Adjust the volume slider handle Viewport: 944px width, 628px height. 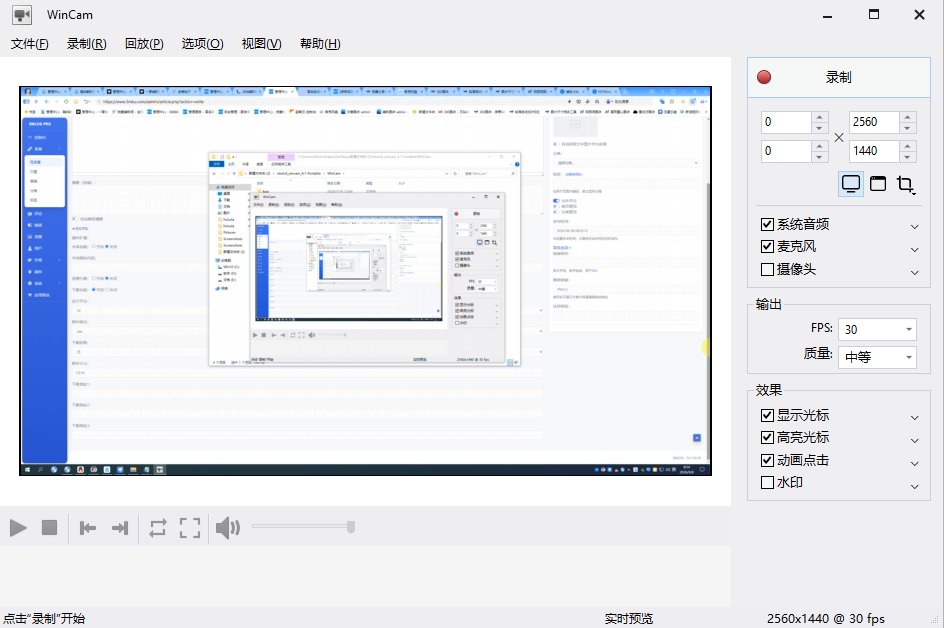click(x=351, y=527)
